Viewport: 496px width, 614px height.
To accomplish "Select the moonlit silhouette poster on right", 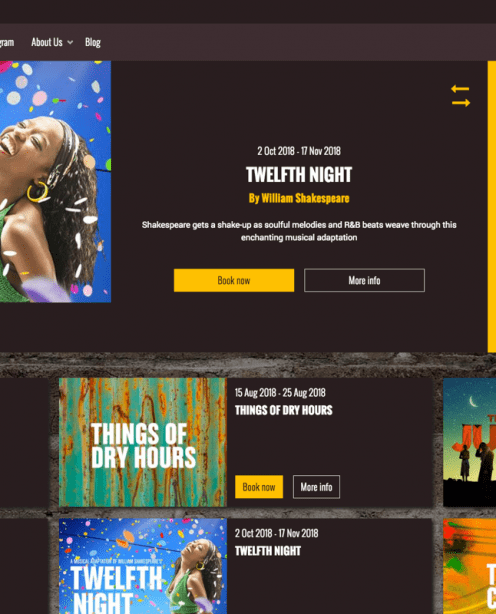I will (x=469, y=442).
